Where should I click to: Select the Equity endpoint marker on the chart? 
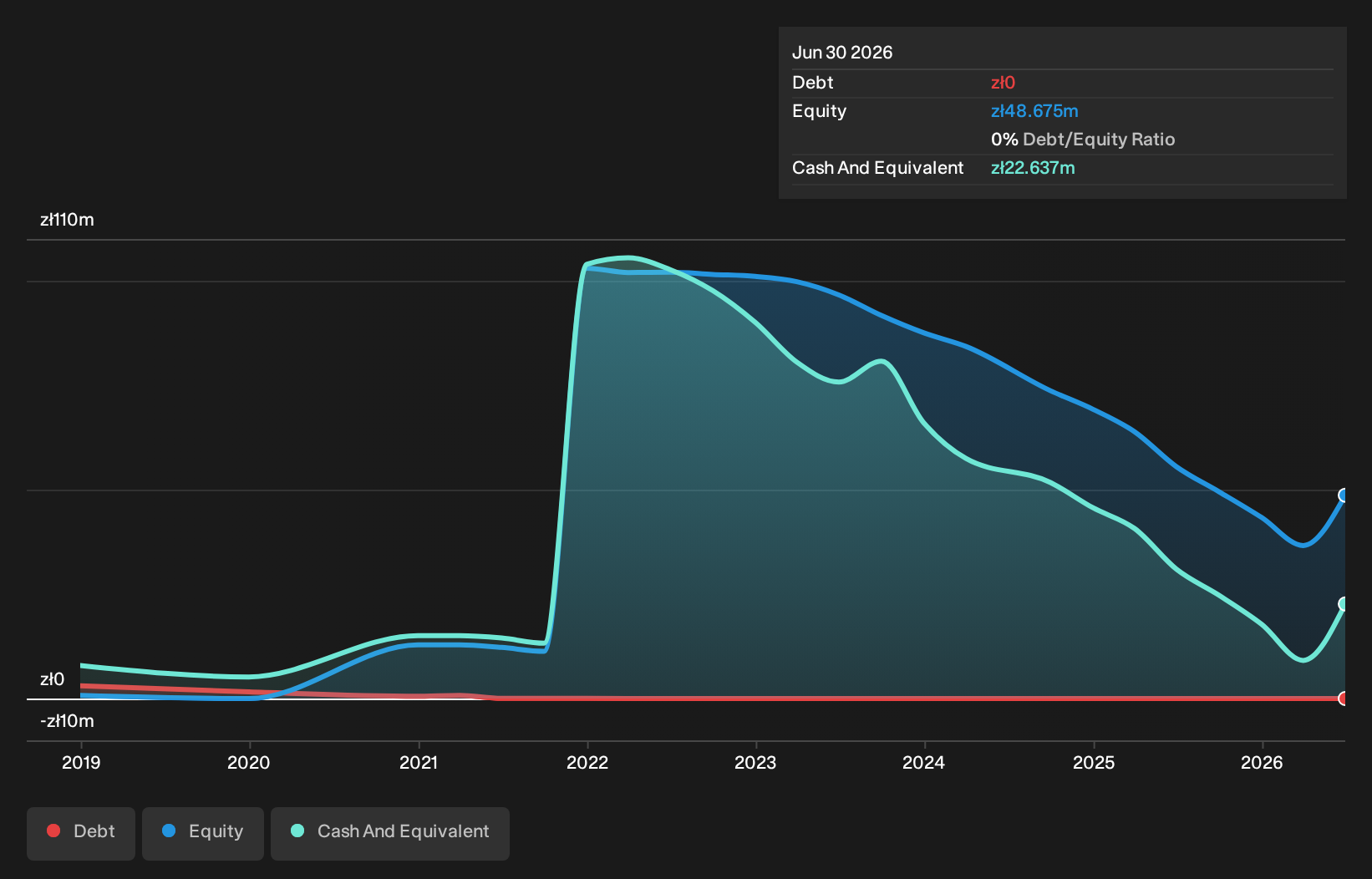(x=1344, y=495)
